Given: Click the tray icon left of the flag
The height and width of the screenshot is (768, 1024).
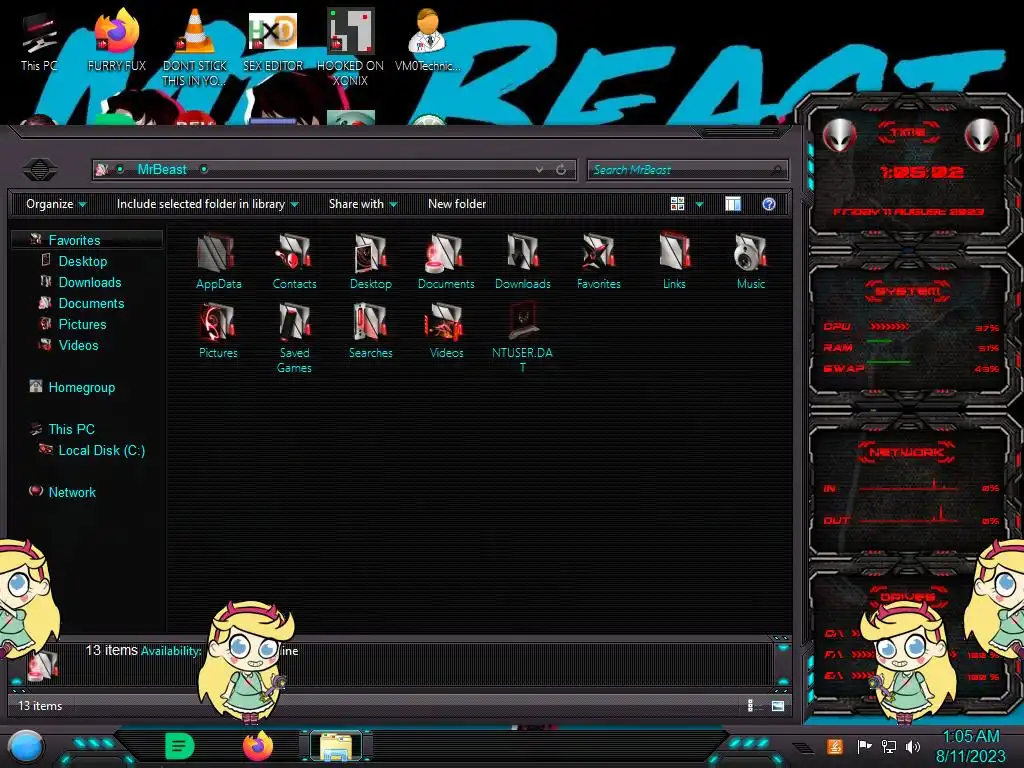Looking at the screenshot, I should coord(835,746).
